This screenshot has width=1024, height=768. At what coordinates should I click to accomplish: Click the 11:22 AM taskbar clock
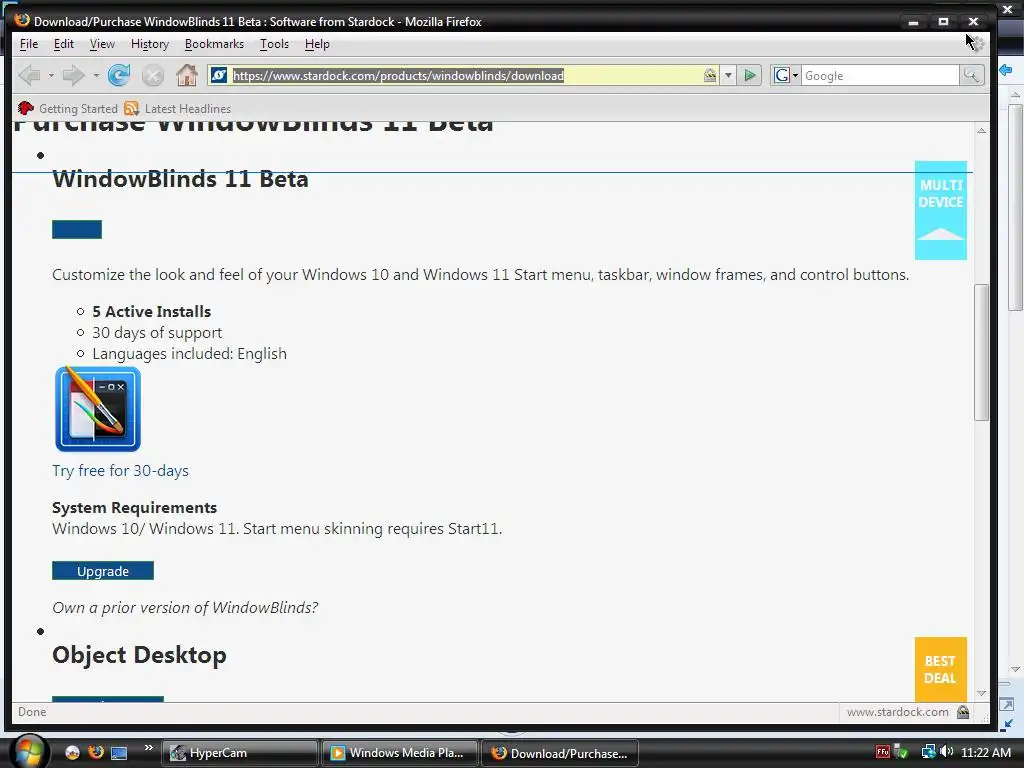[986, 752]
